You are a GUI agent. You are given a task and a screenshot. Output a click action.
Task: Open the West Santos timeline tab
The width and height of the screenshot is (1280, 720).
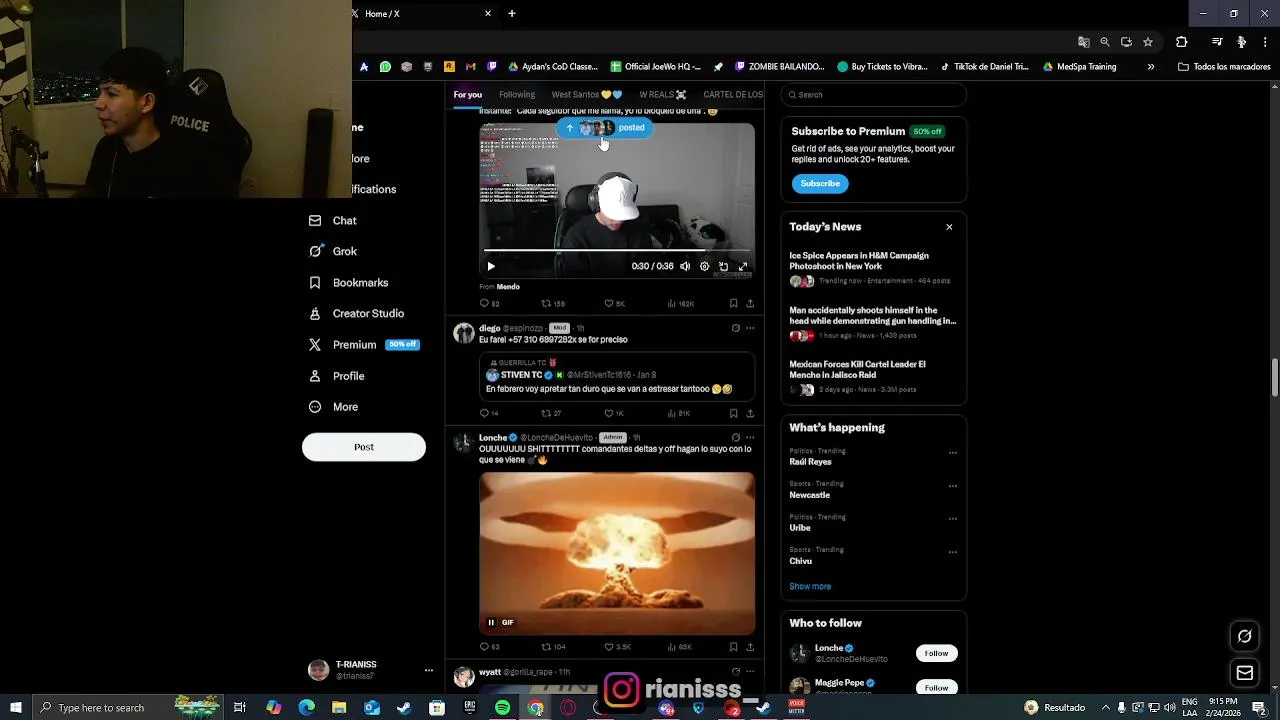[x=587, y=95]
